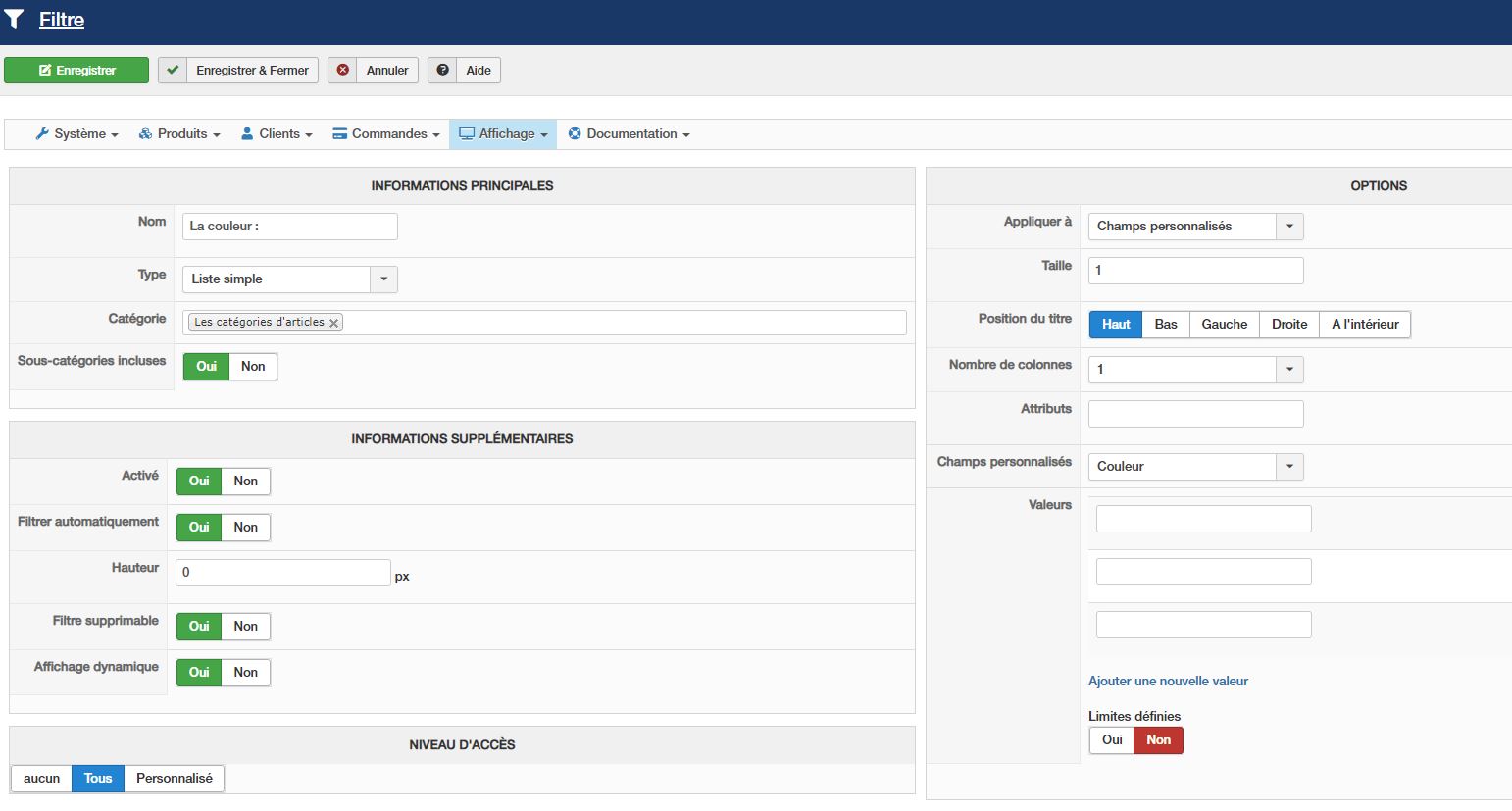Open the Type 'Liste simple' dropdown
This screenshot has height=811, width=1512.
tap(290, 279)
